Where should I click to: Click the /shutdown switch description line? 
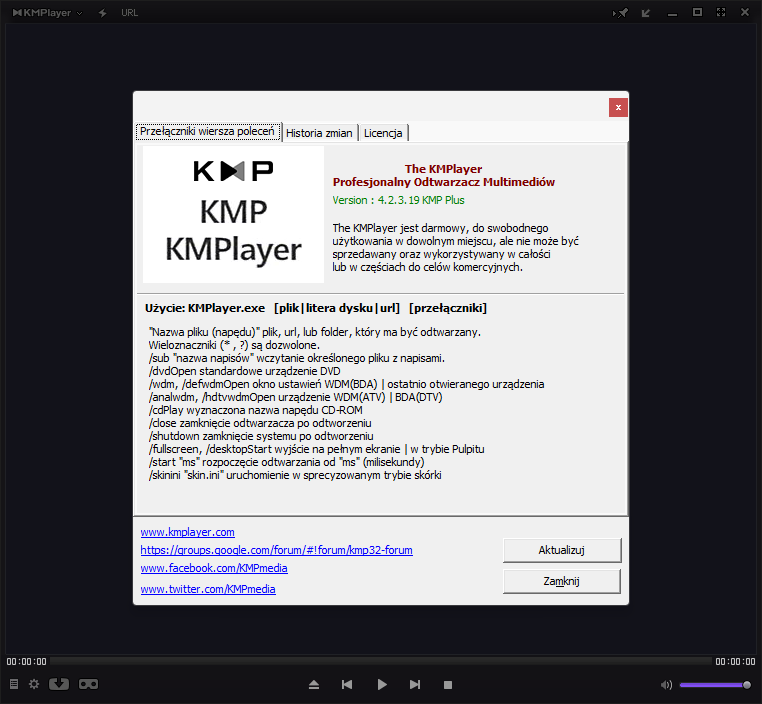click(x=261, y=436)
